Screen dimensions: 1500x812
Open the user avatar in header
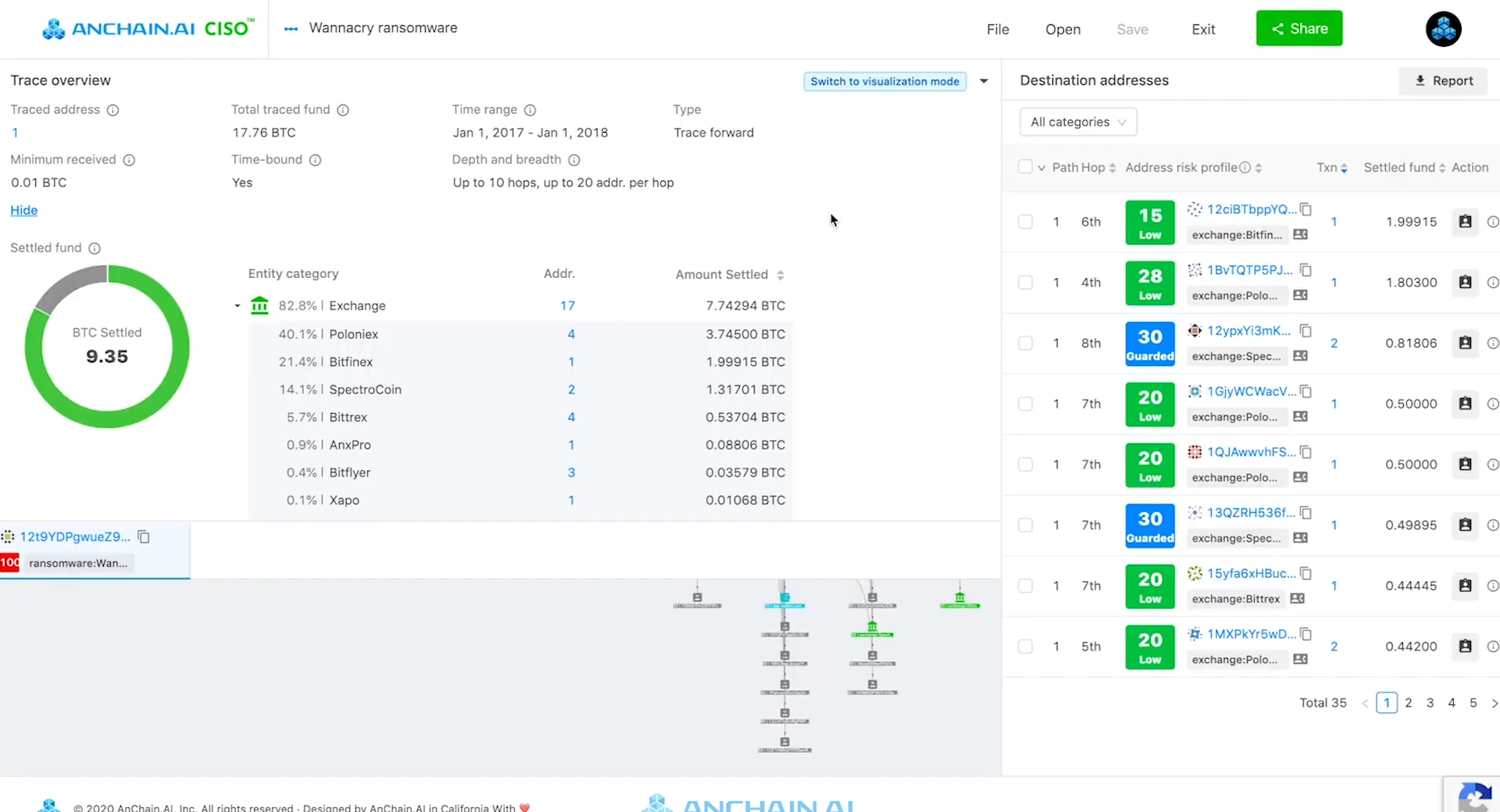coord(1443,29)
